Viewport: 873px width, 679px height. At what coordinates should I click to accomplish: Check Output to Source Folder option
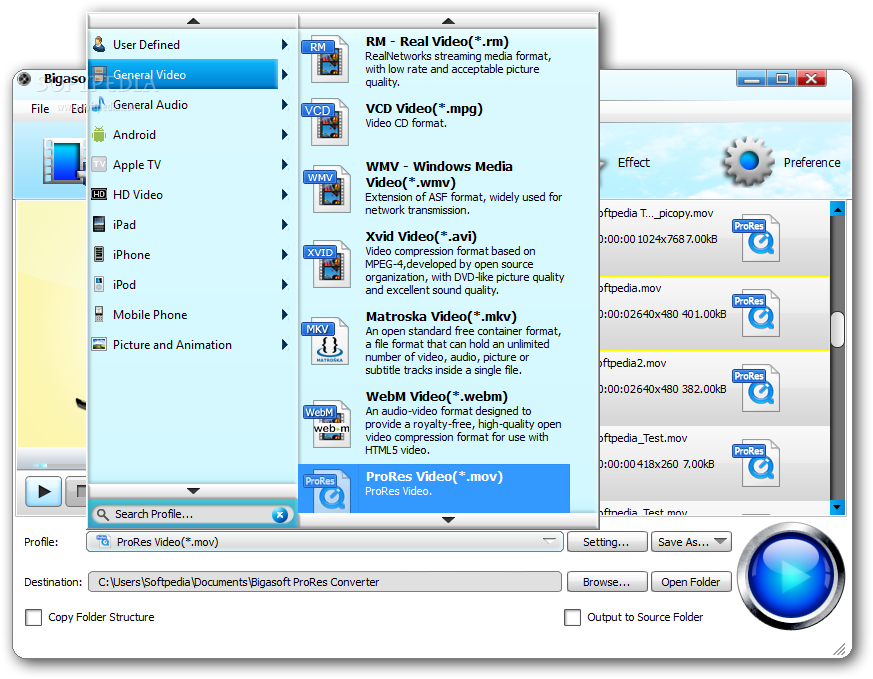pyautogui.click(x=572, y=617)
